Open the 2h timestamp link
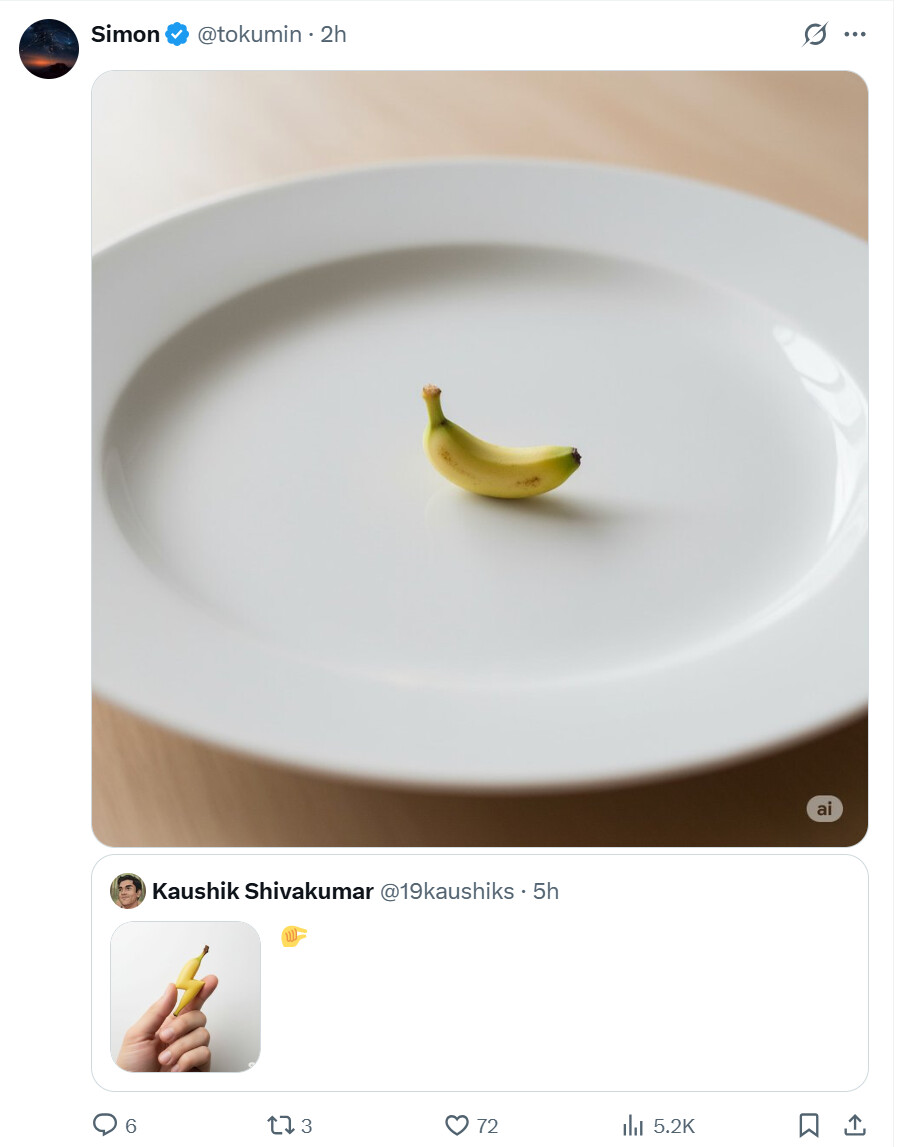897x1147 pixels. pos(333,34)
